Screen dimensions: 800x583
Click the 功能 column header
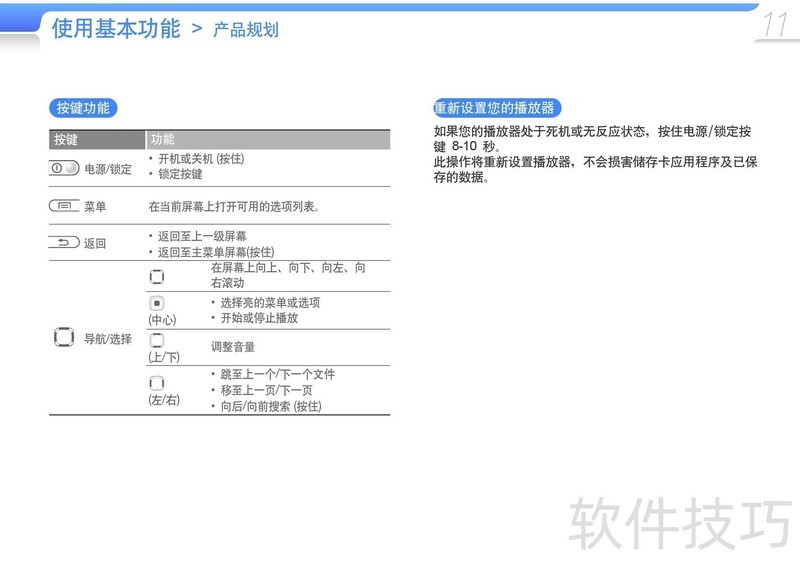(x=162, y=140)
